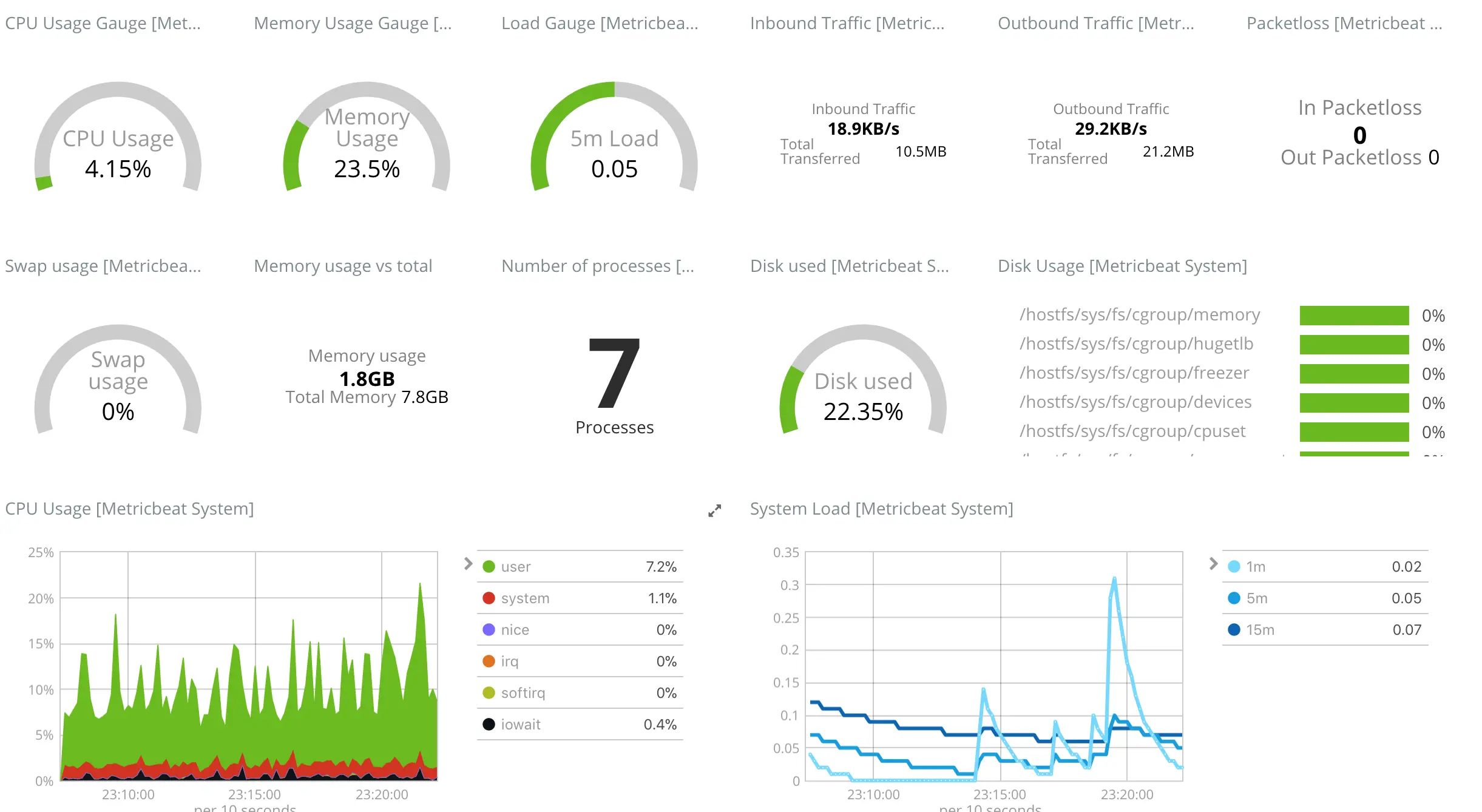Click the irq orange legend dot
Screen dimensions: 1482x812
coord(489,661)
